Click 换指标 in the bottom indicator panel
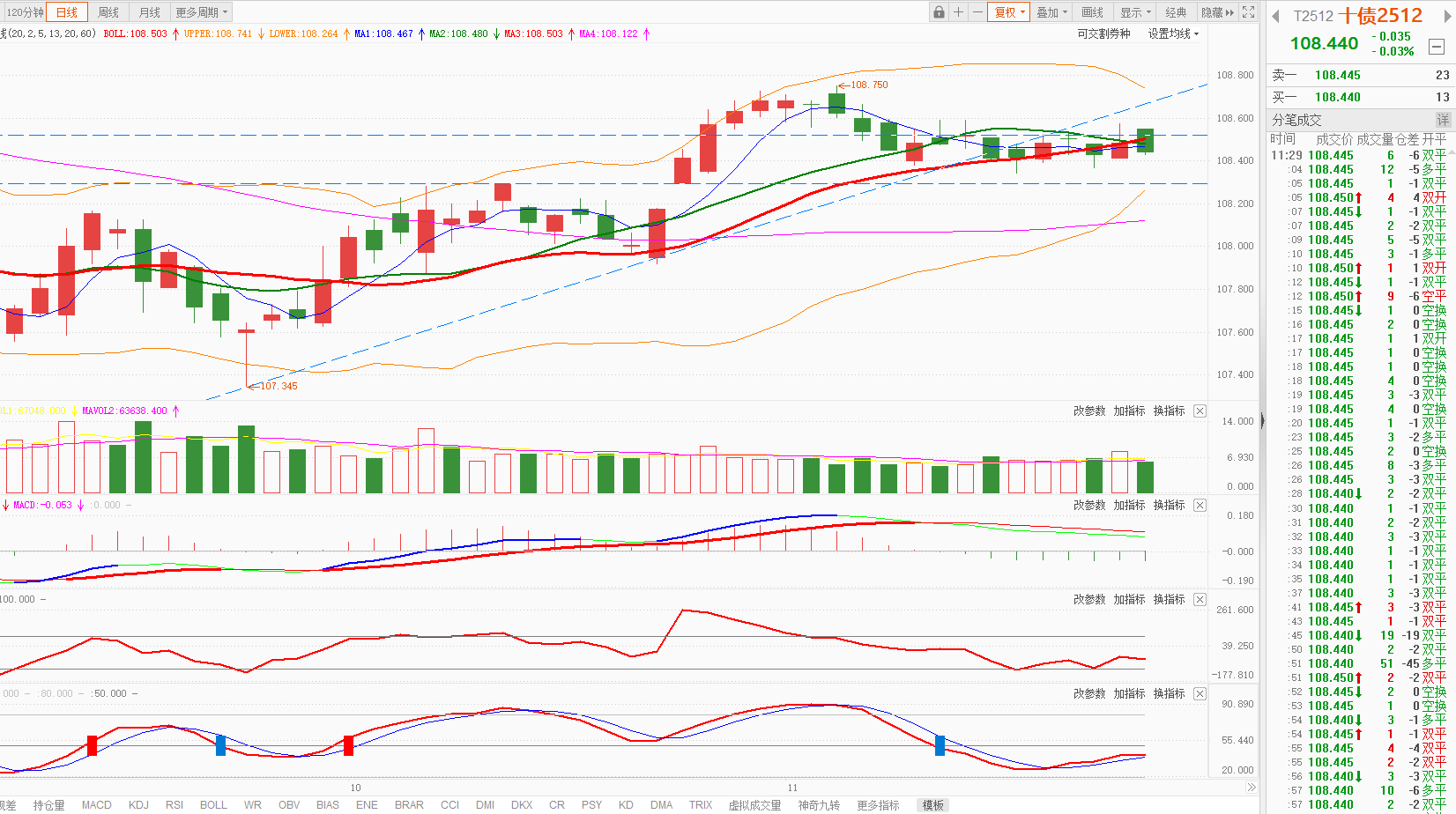The width and height of the screenshot is (1456, 814). click(x=1170, y=693)
